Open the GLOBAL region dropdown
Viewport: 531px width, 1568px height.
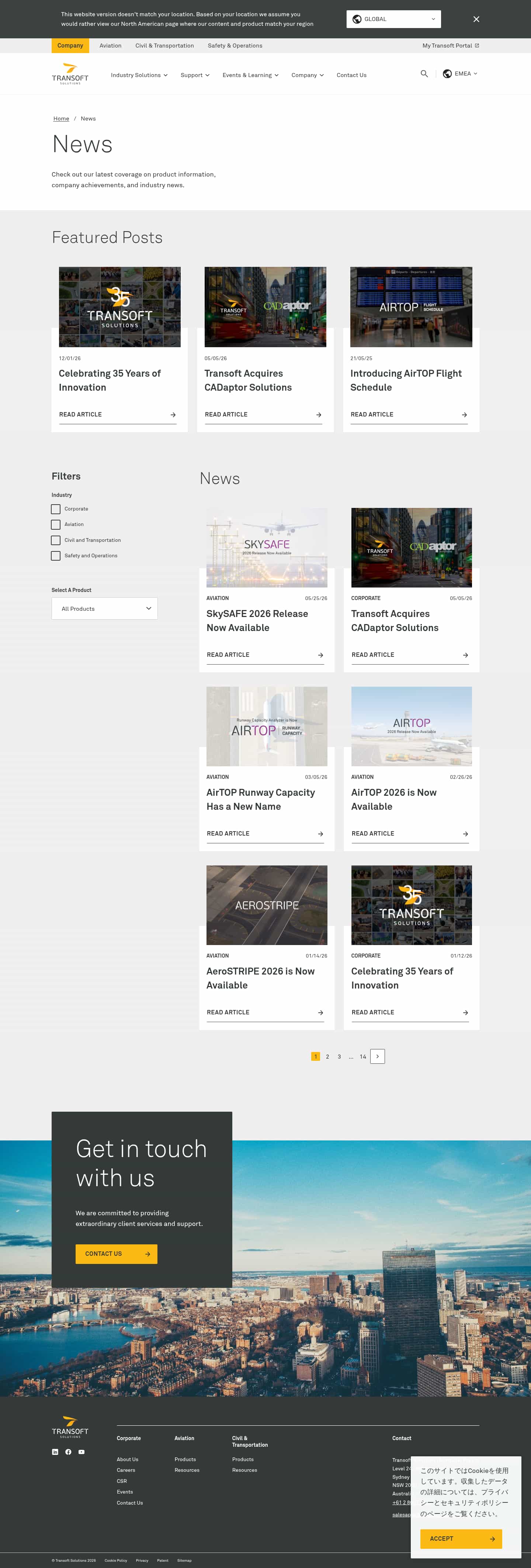(x=393, y=19)
